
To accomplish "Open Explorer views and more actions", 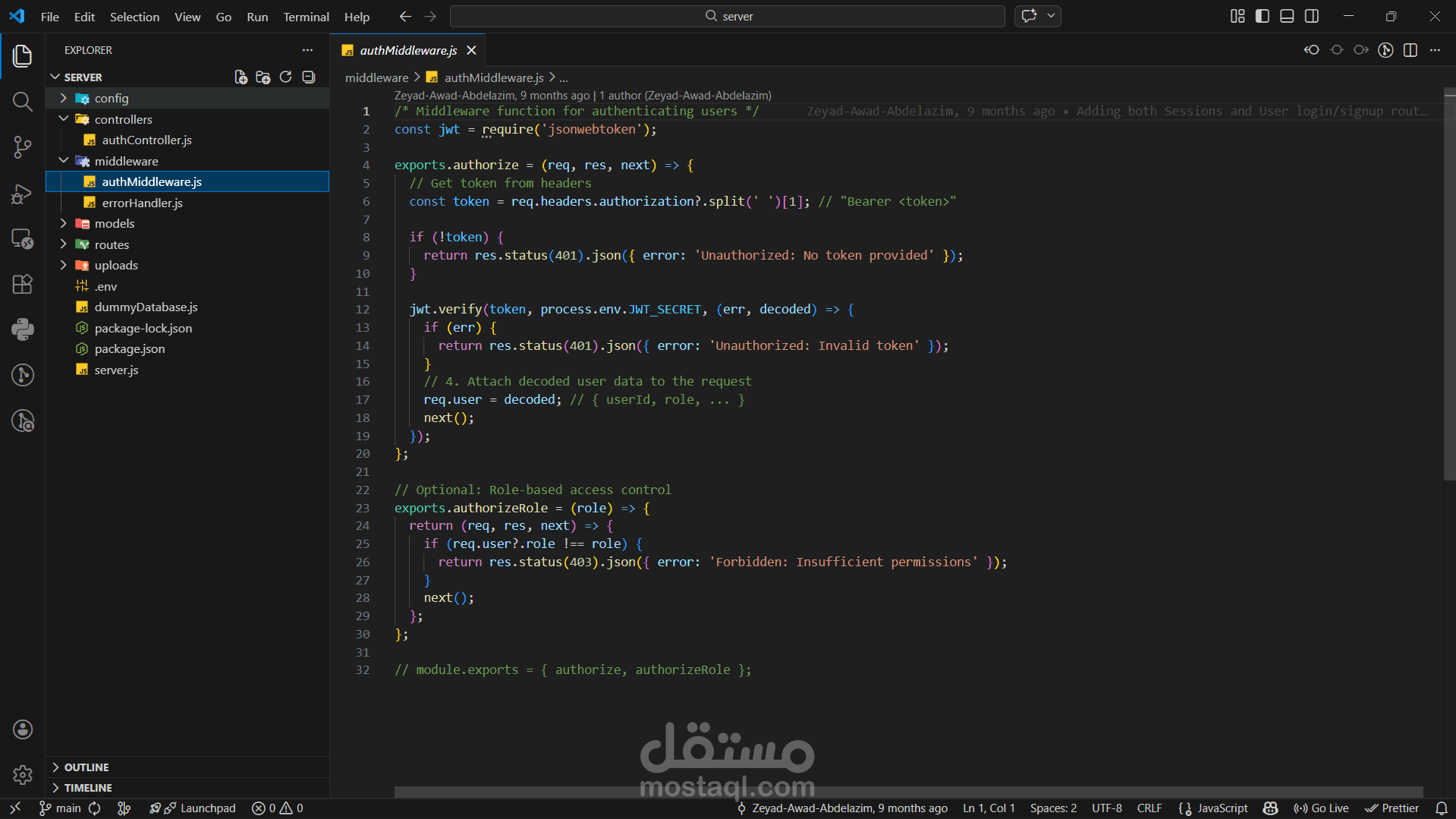I will (307, 50).
